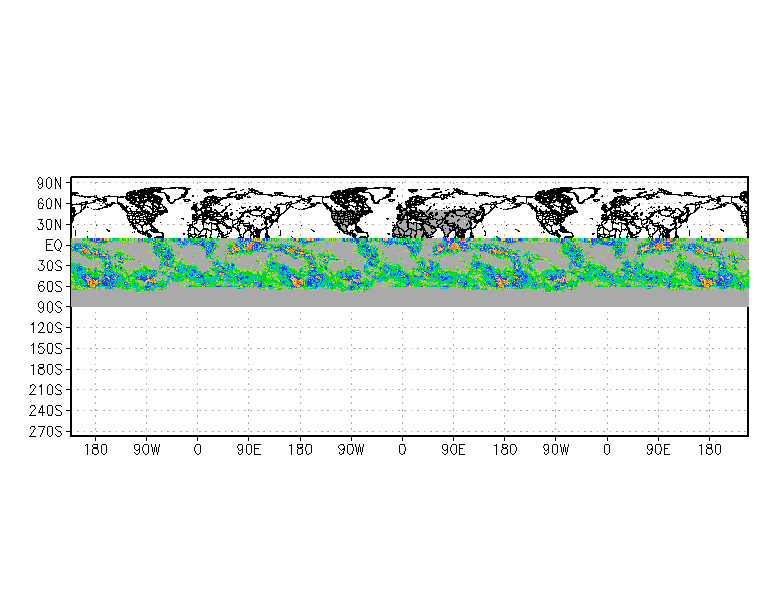
Task: Select the leftmost 90W longitude label
Action: tap(146, 450)
